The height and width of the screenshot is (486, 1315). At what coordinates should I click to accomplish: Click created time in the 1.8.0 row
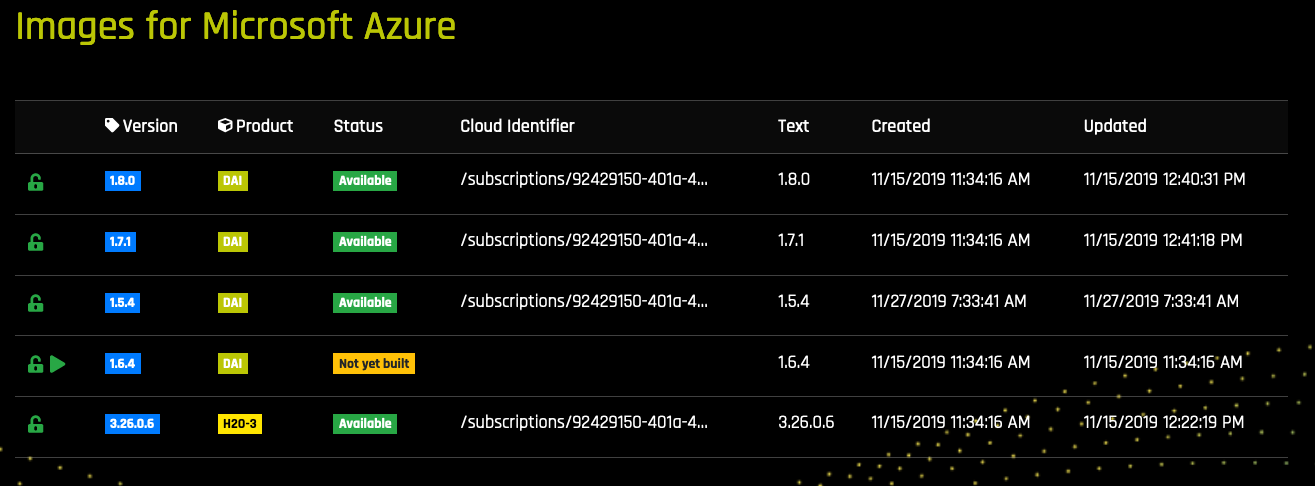coord(951,181)
